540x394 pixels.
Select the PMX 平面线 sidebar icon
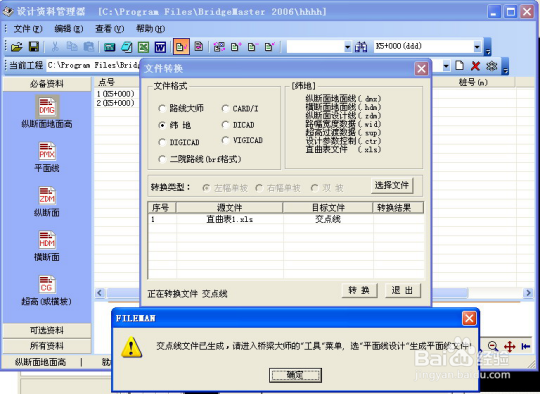pos(47,152)
